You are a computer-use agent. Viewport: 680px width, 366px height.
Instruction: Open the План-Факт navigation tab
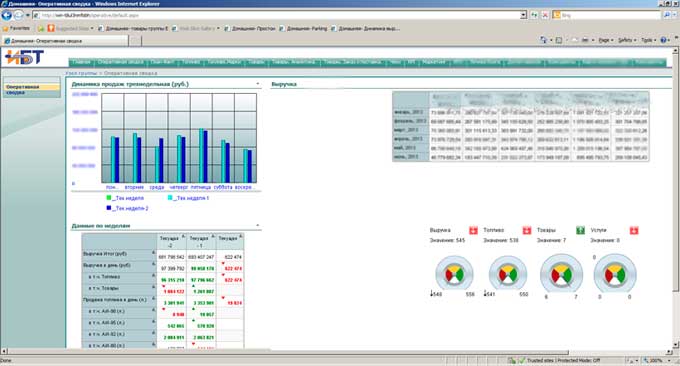coord(162,62)
